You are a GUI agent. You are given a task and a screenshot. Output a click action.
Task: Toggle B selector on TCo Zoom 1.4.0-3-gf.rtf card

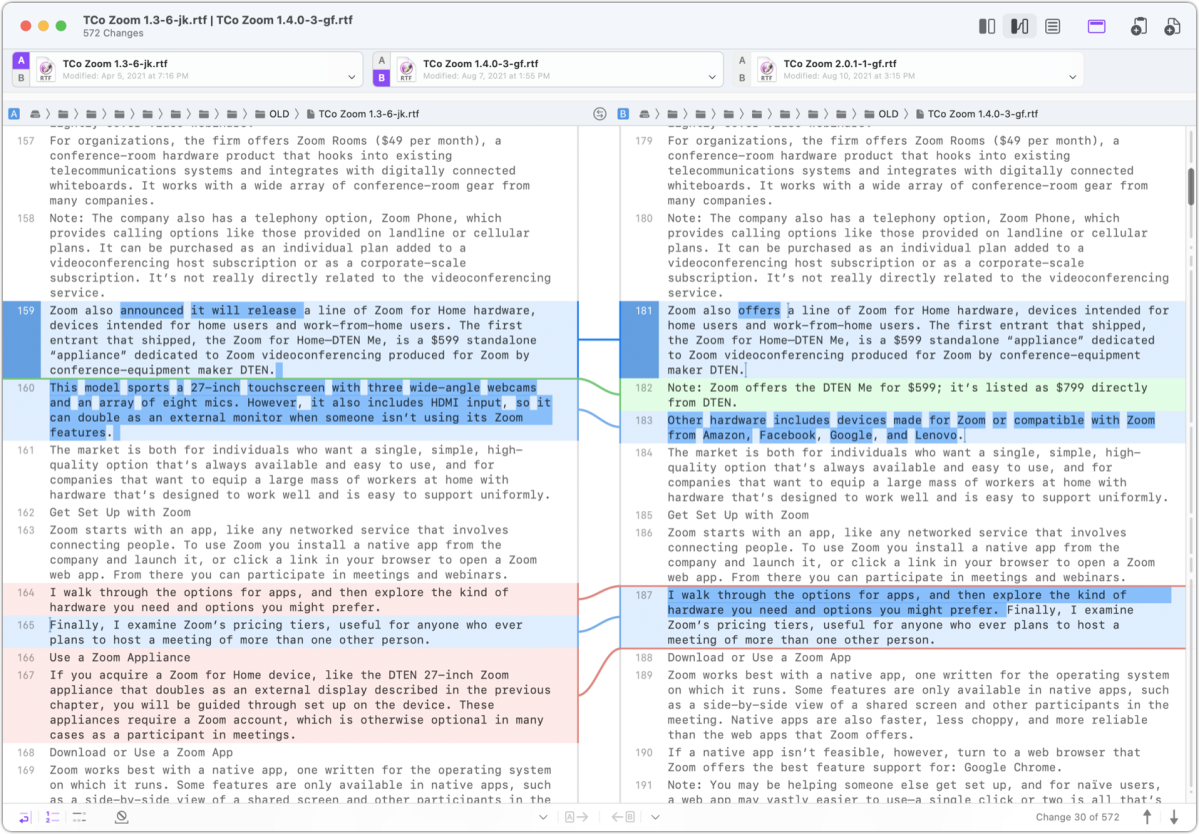[x=382, y=78]
